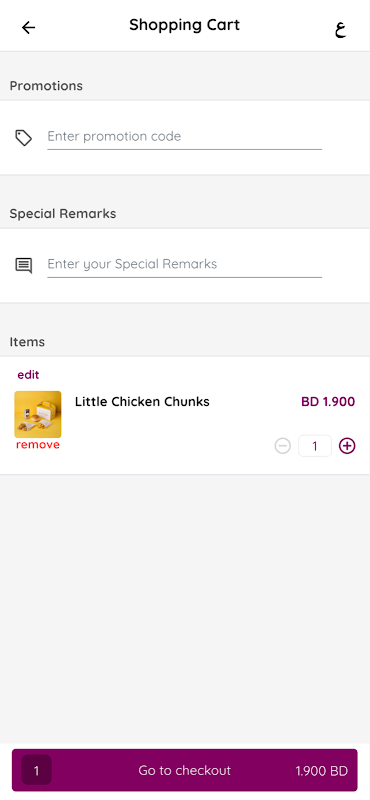Image resolution: width=370 pixels, height=800 pixels.
Task: Open the Little Chicken Chunks product thumbnail
Action: click(x=38, y=414)
